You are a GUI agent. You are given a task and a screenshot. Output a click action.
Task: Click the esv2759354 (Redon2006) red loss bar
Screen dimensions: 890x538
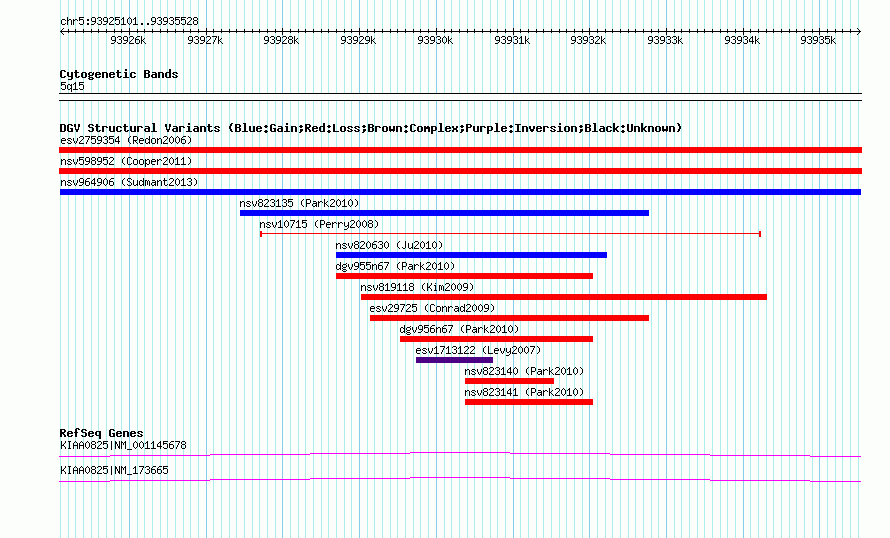tap(460, 150)
